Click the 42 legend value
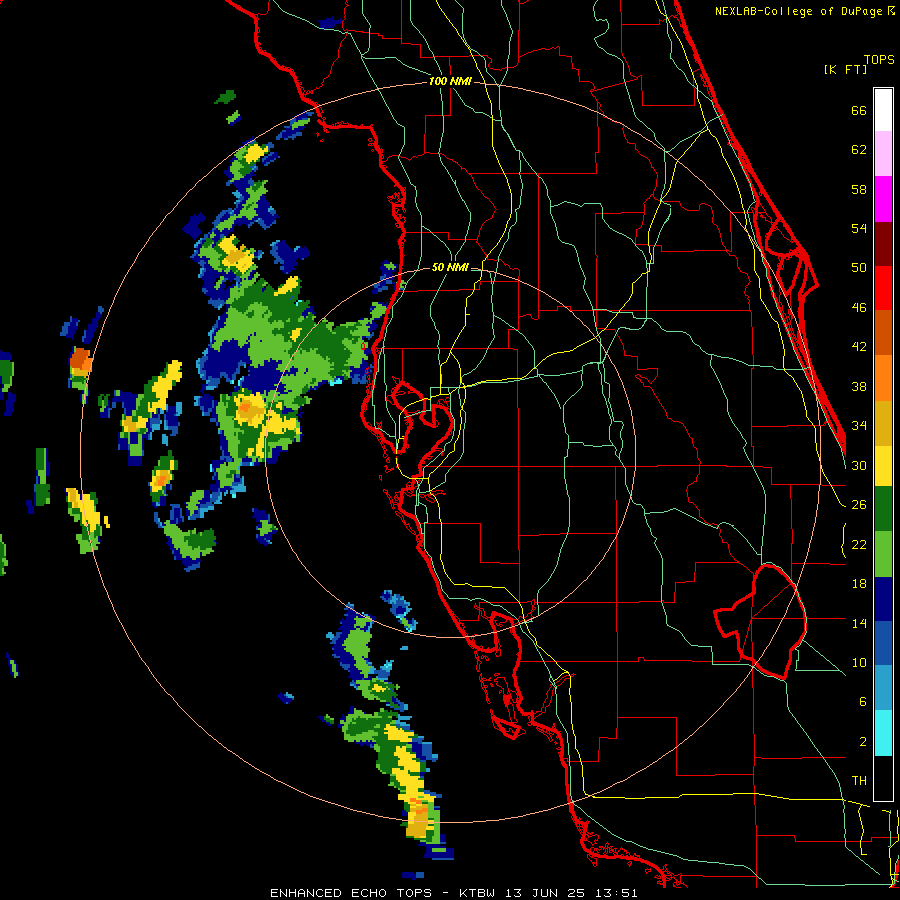This screenshot has height=900, width=900. click(x=859, y=347)
